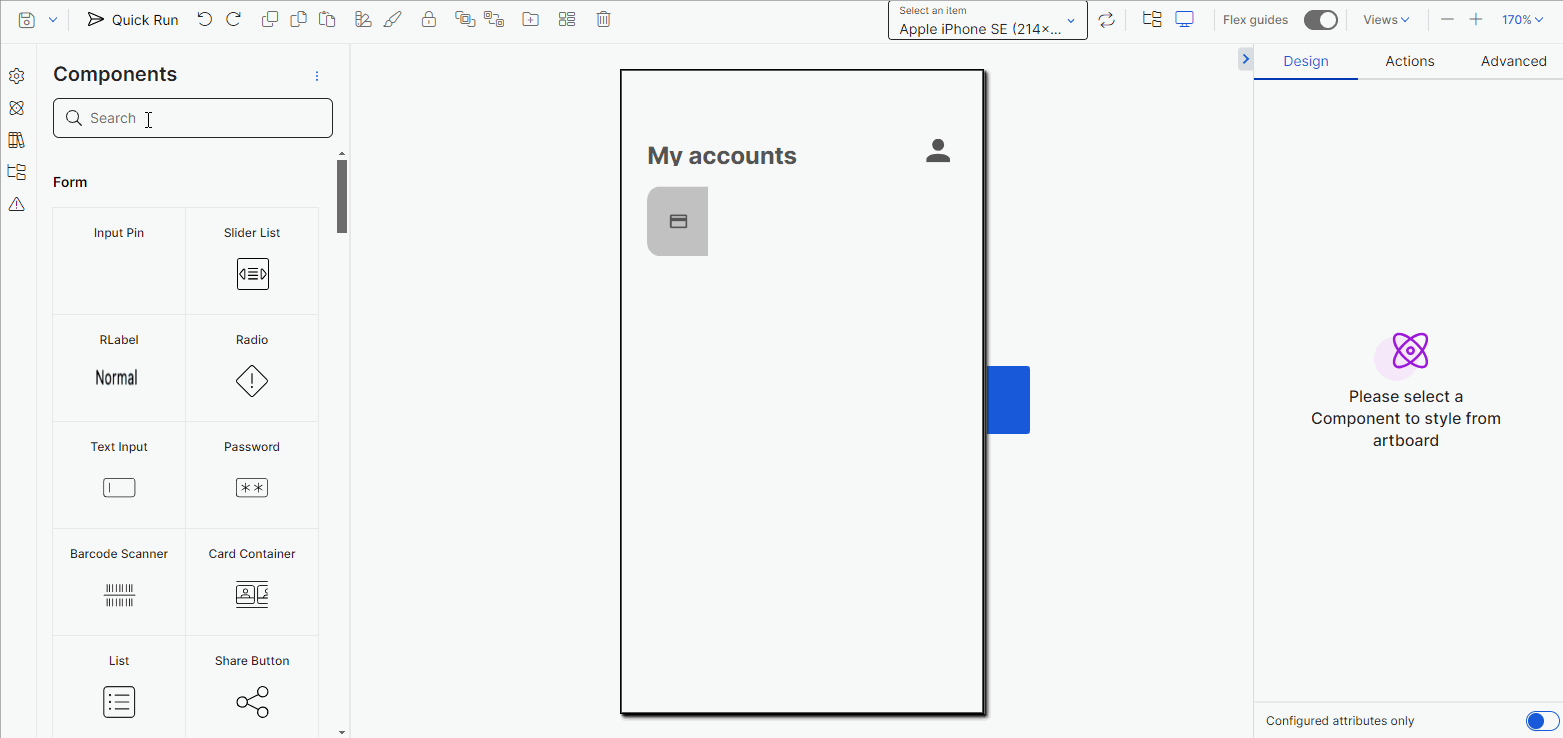Open the Settings gear in the left sidebar

tap(16, 75)
